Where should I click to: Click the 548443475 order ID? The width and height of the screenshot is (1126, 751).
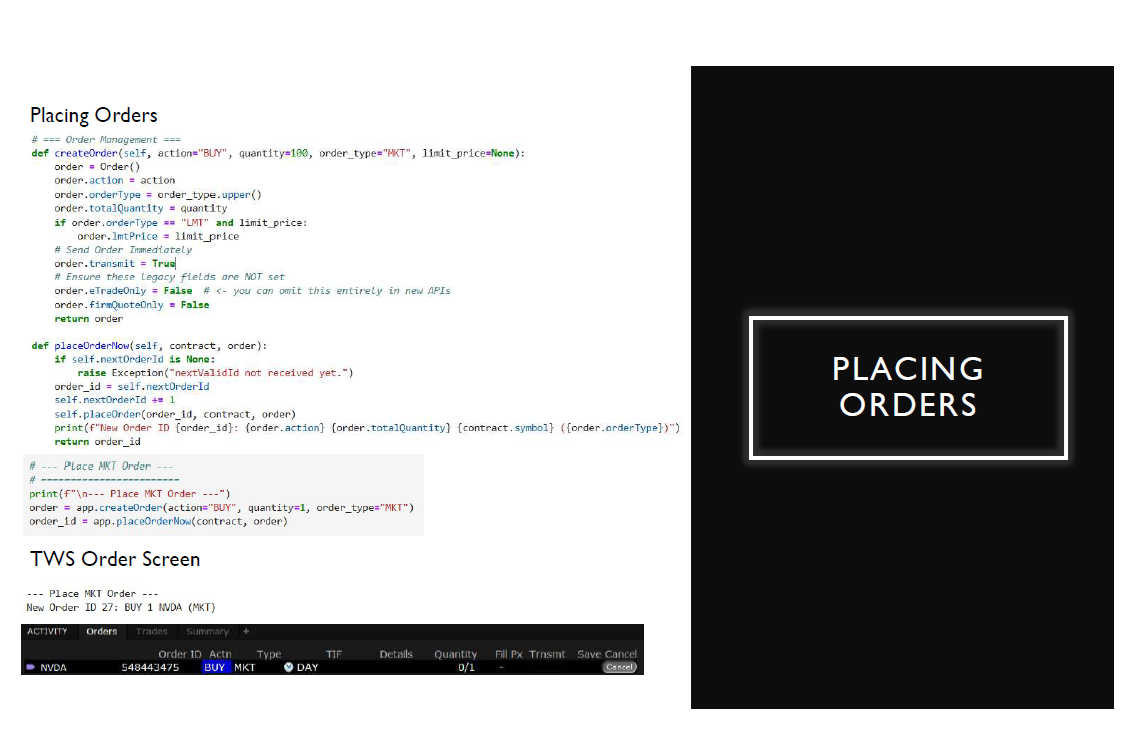pos(150,667)
